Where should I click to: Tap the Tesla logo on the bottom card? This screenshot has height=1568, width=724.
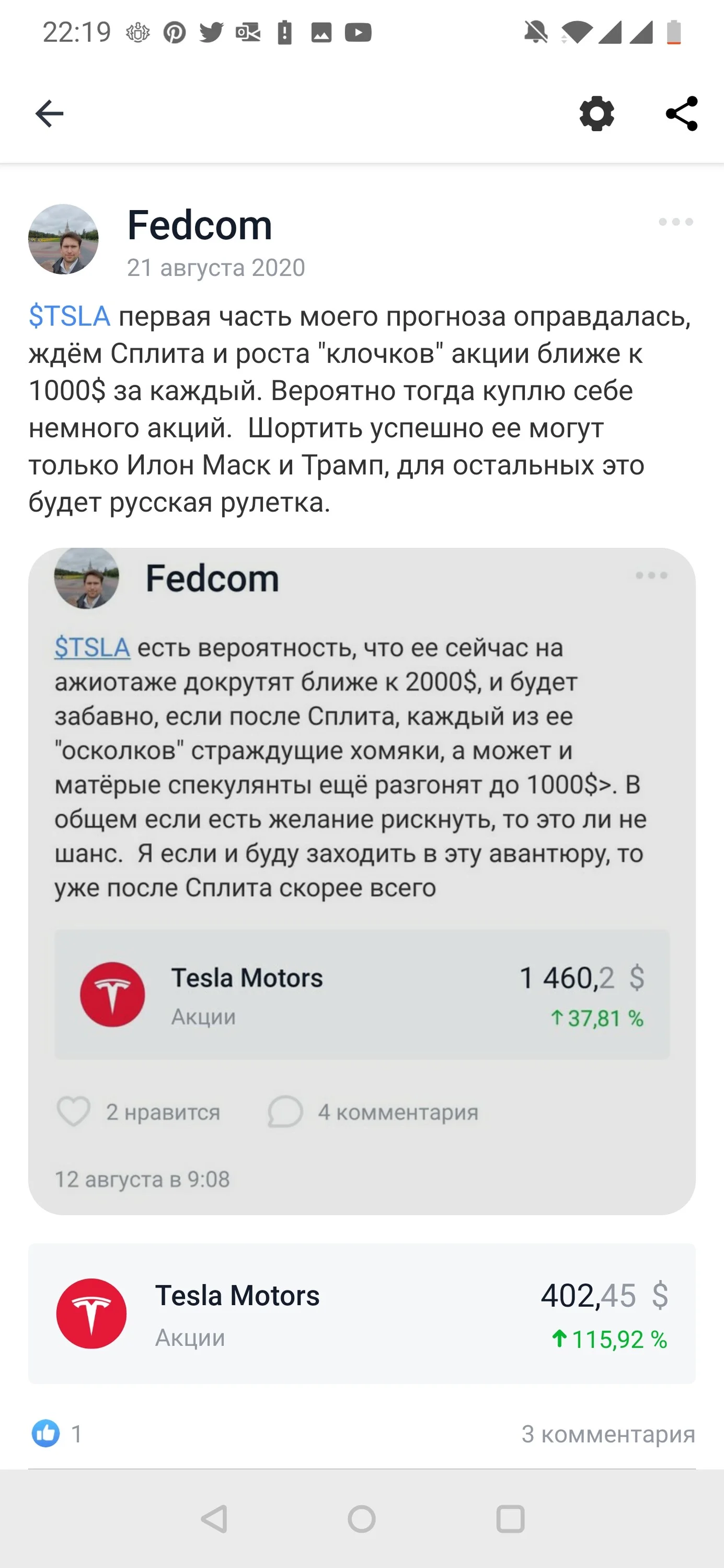point(91,1313)
